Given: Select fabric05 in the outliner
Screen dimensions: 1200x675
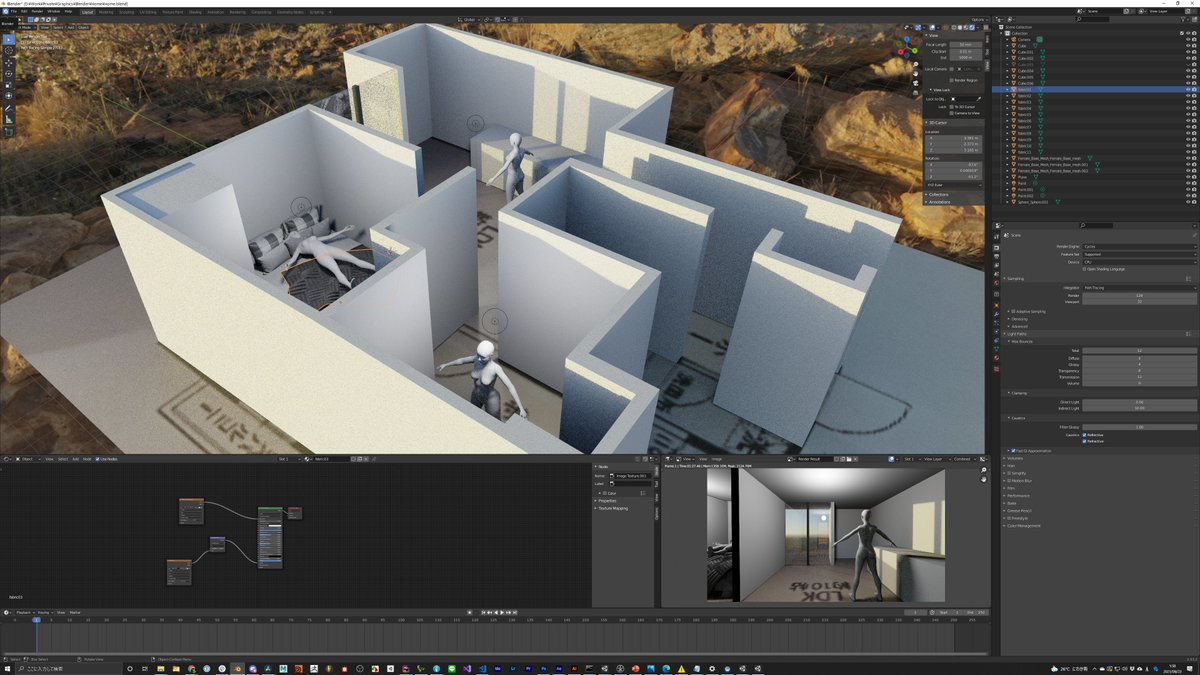Looking at the screenshot, I should click(x=1024, y=115).
